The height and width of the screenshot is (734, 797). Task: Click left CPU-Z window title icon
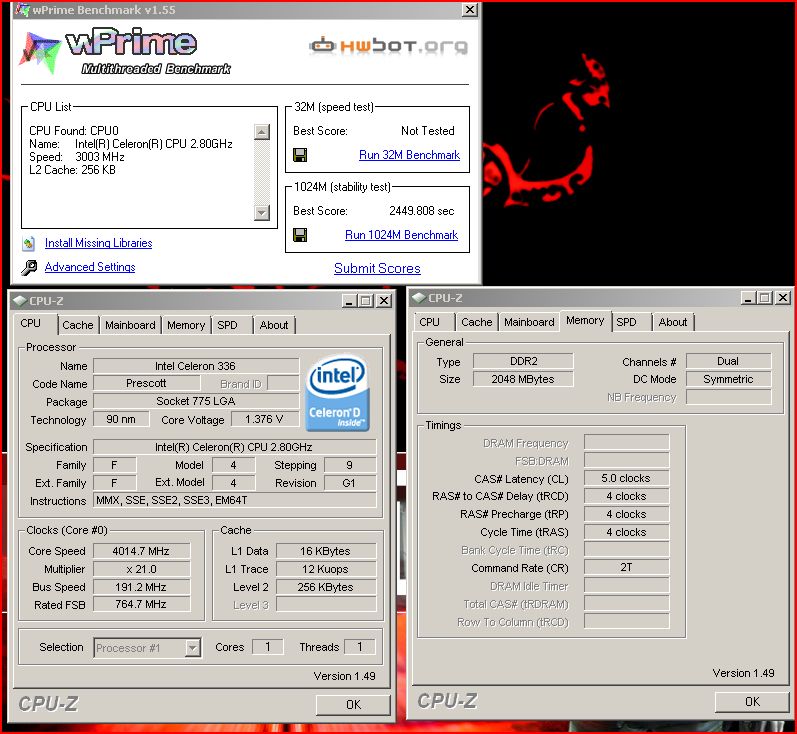pos(20,301)
